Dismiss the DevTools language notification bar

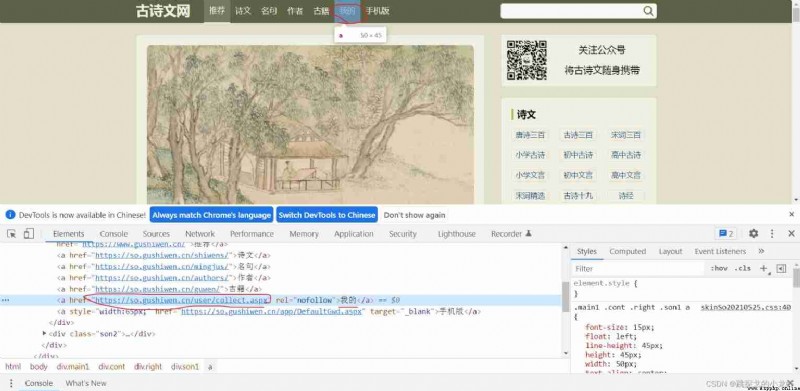point(792,214)
